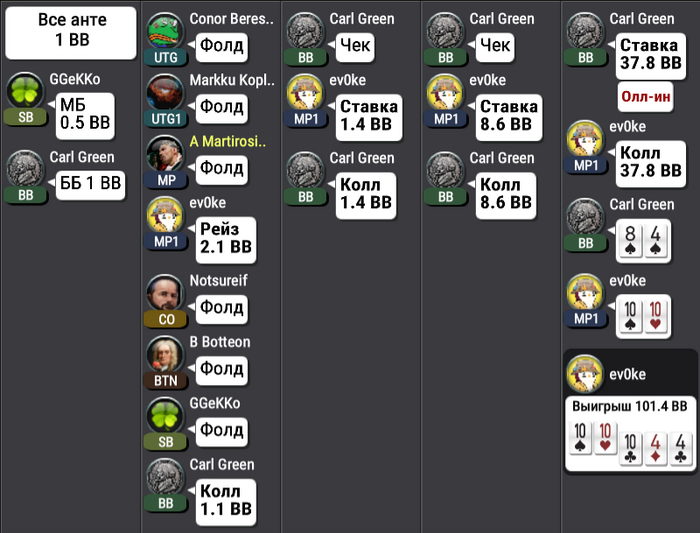Screen dimensions: 700x533
Task: Click the yellow A Martirosi player name
Action: 228,142
